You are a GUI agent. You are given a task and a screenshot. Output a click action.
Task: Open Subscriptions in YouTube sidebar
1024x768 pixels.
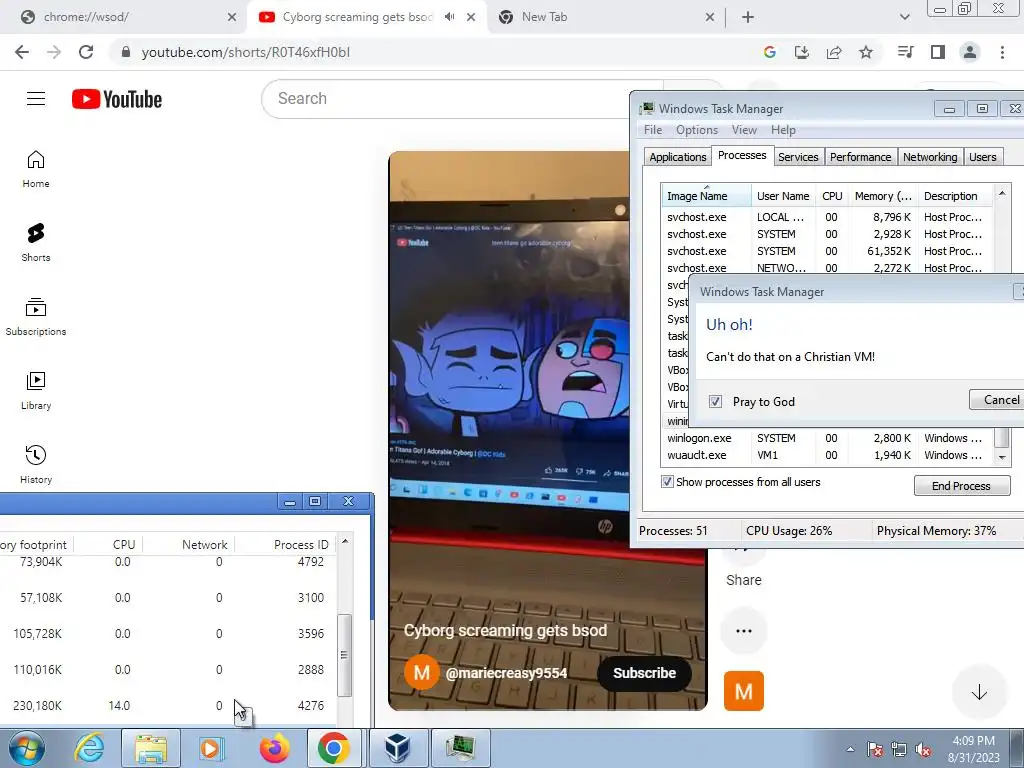click(36, 317)
